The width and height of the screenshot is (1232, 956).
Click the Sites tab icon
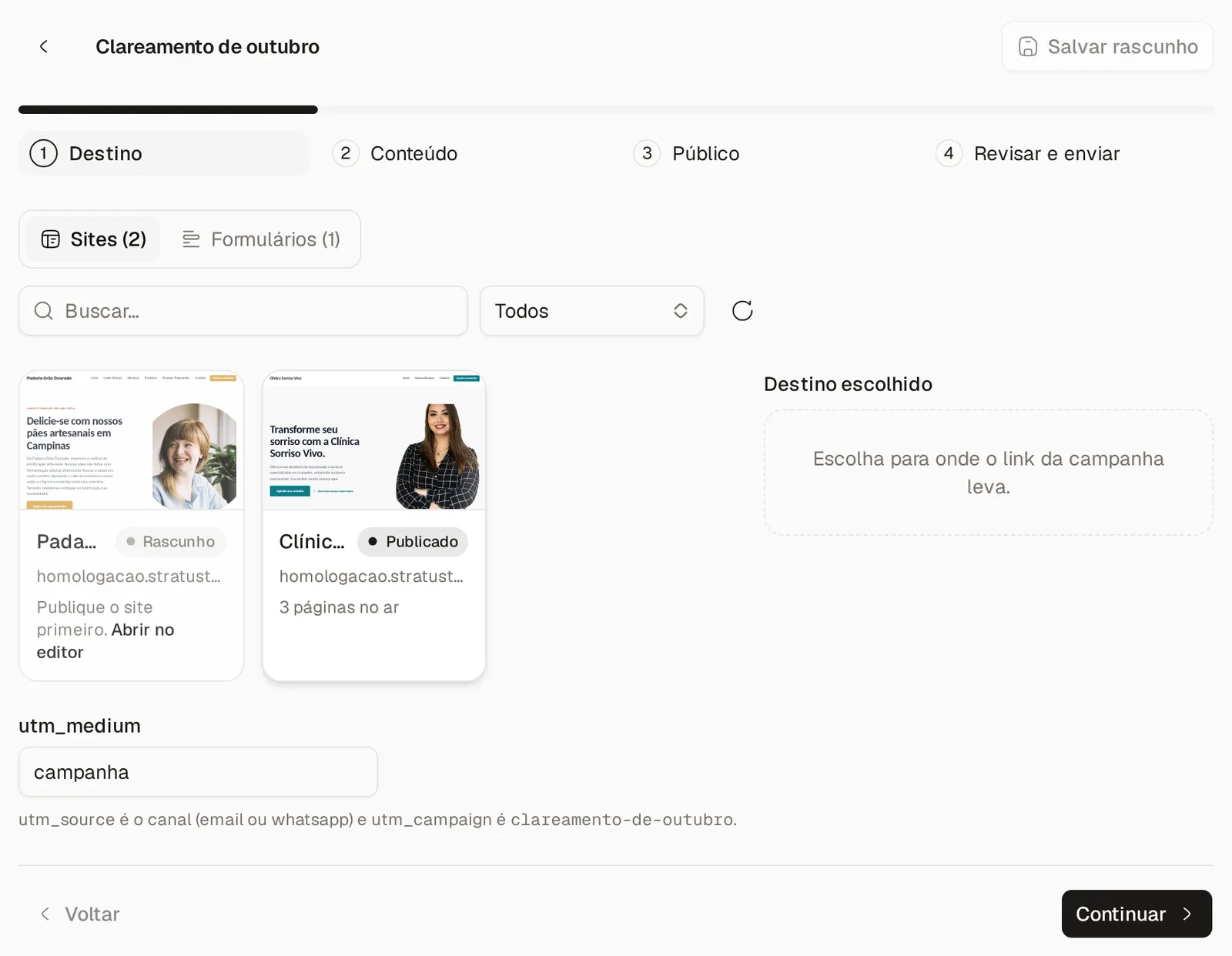pos(51,239)
